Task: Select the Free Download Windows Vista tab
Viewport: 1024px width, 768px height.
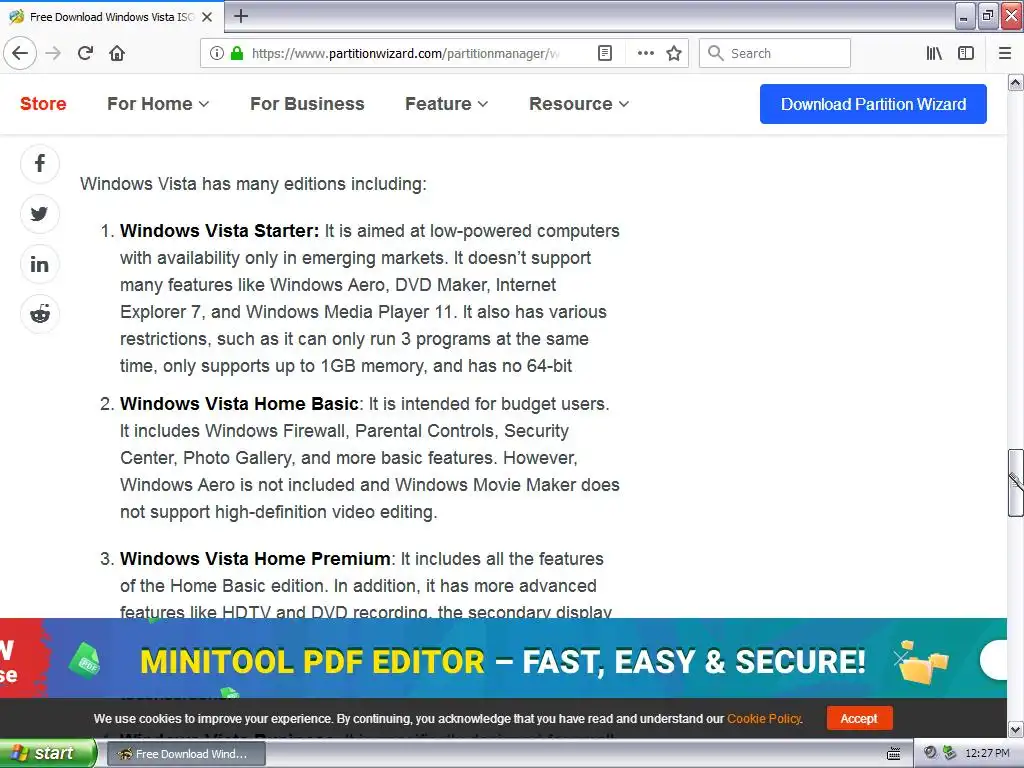Action: 112,17
